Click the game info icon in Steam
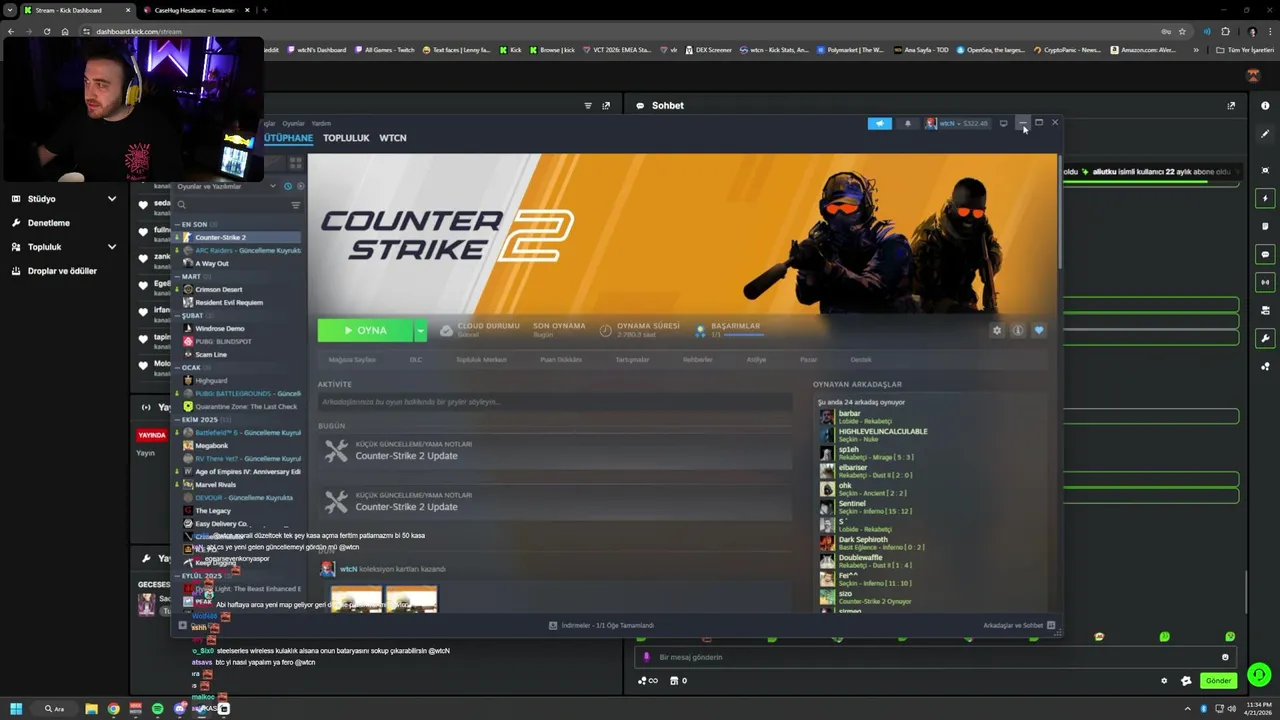 pyautogui.click(x=1018, y=330)
